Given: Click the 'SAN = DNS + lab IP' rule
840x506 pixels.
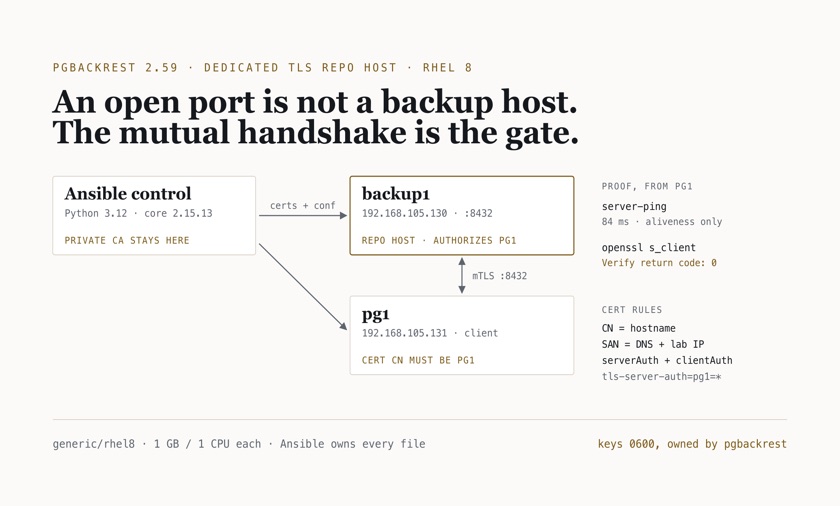Looking at the screenshot, I should (x=652, y=344).
